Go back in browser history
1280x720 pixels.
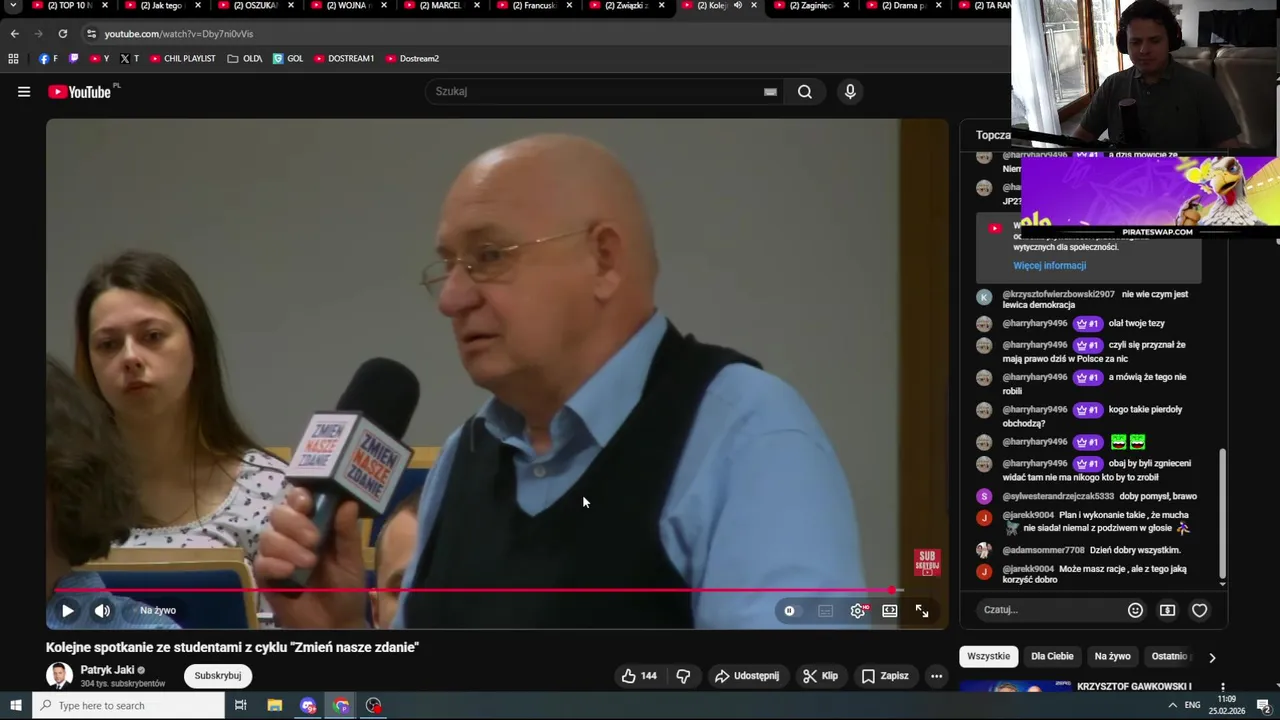(14, 33)
